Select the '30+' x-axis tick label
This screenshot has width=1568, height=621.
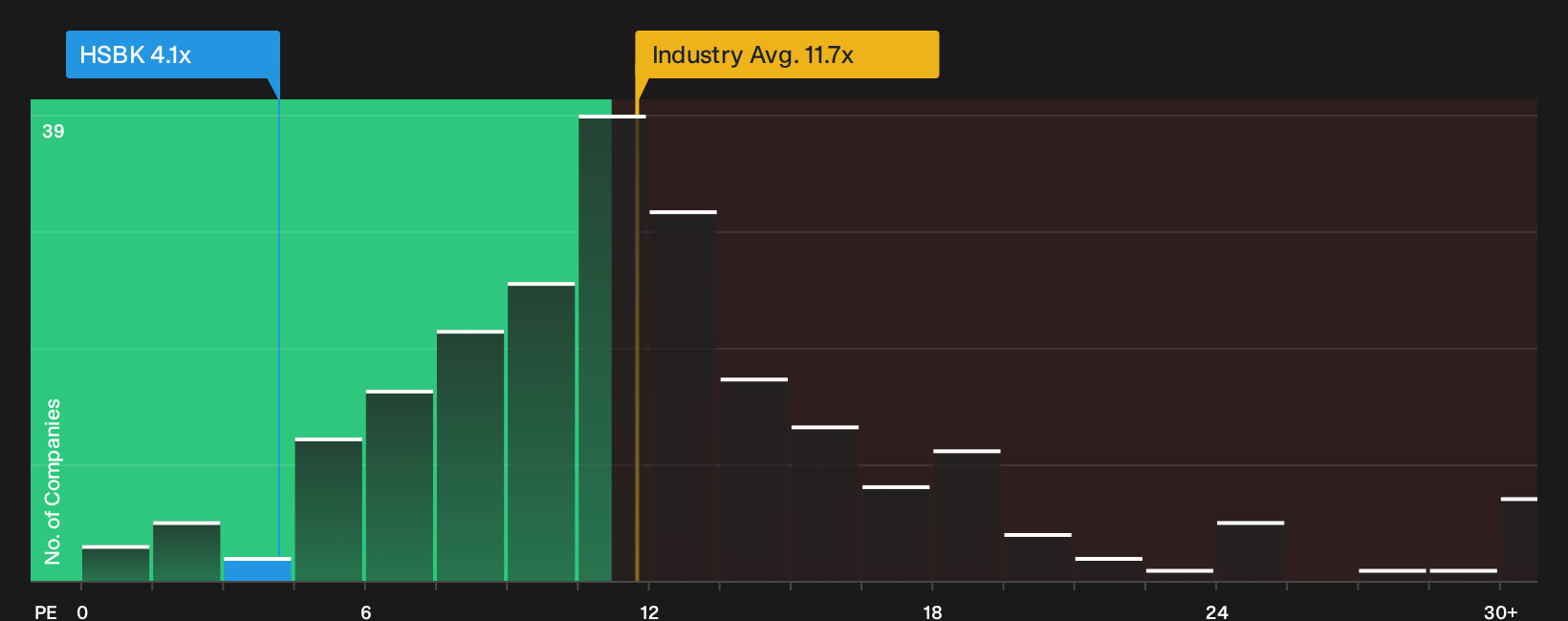[x=1501, y=612]
